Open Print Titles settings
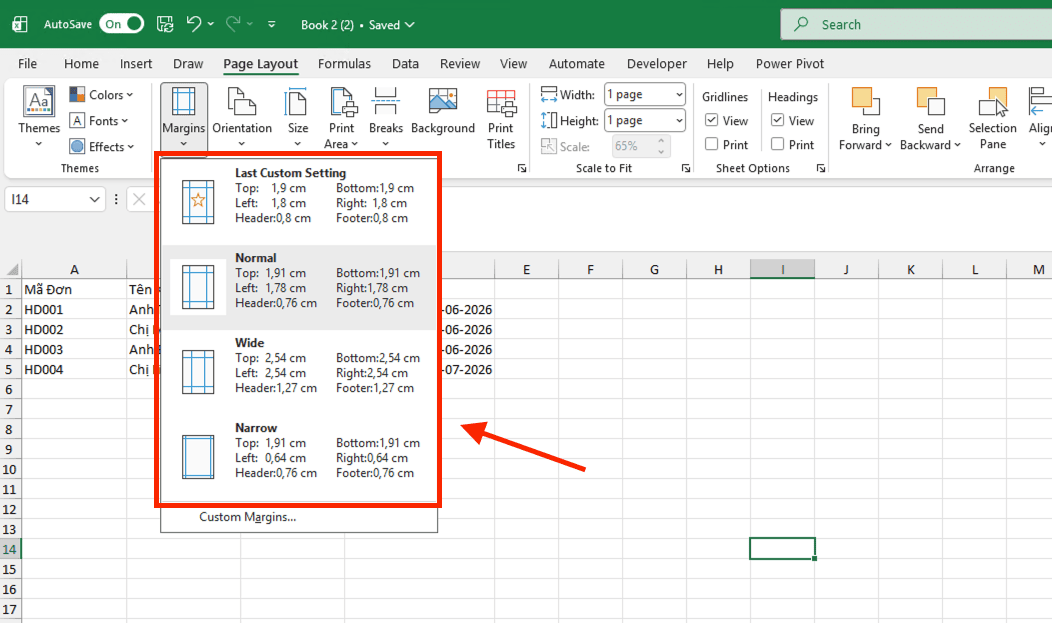 tap(501, 119)
